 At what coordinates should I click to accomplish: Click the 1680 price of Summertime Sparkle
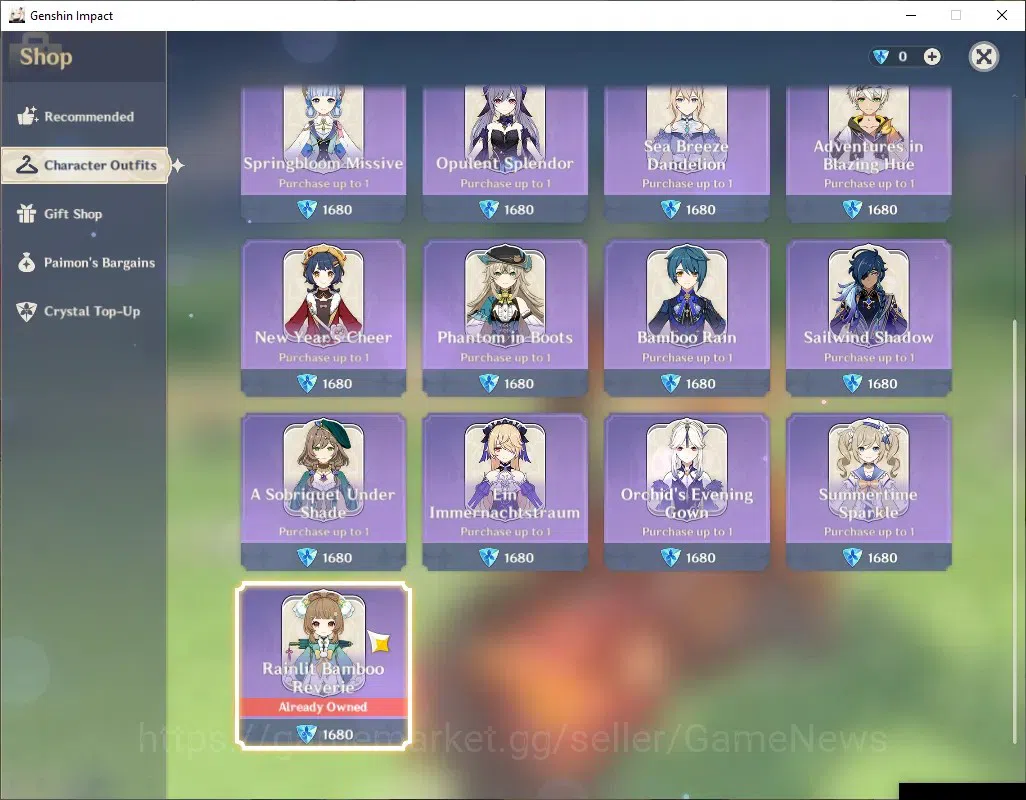[882, 558]
